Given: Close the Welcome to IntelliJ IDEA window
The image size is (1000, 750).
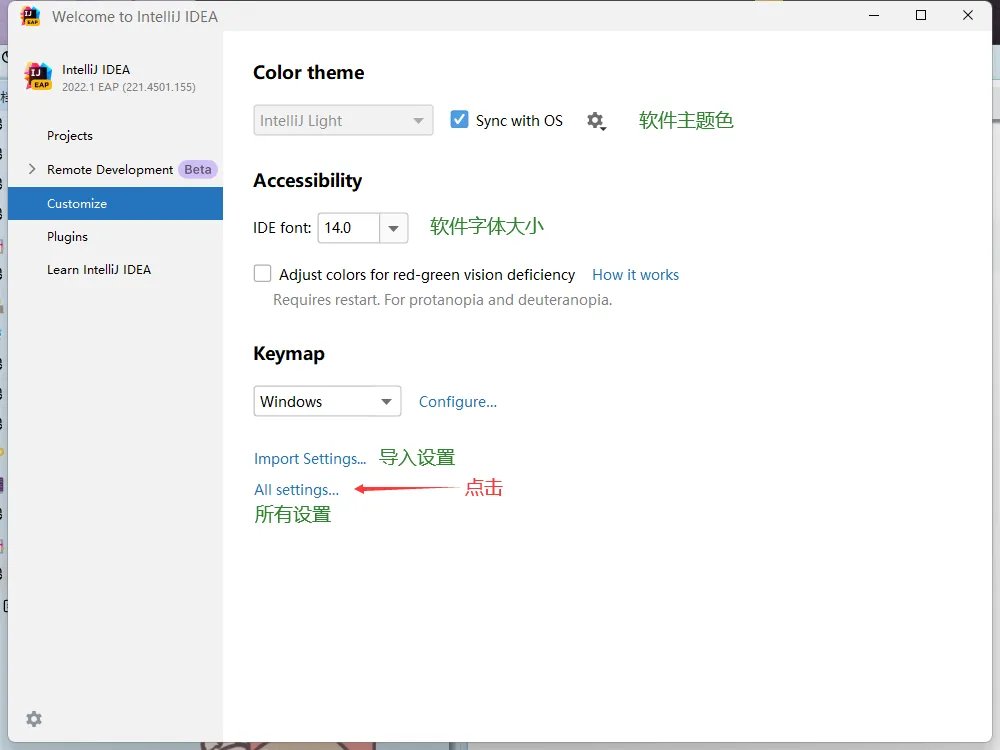Looking at the screenshot, I should pos(967,15).
